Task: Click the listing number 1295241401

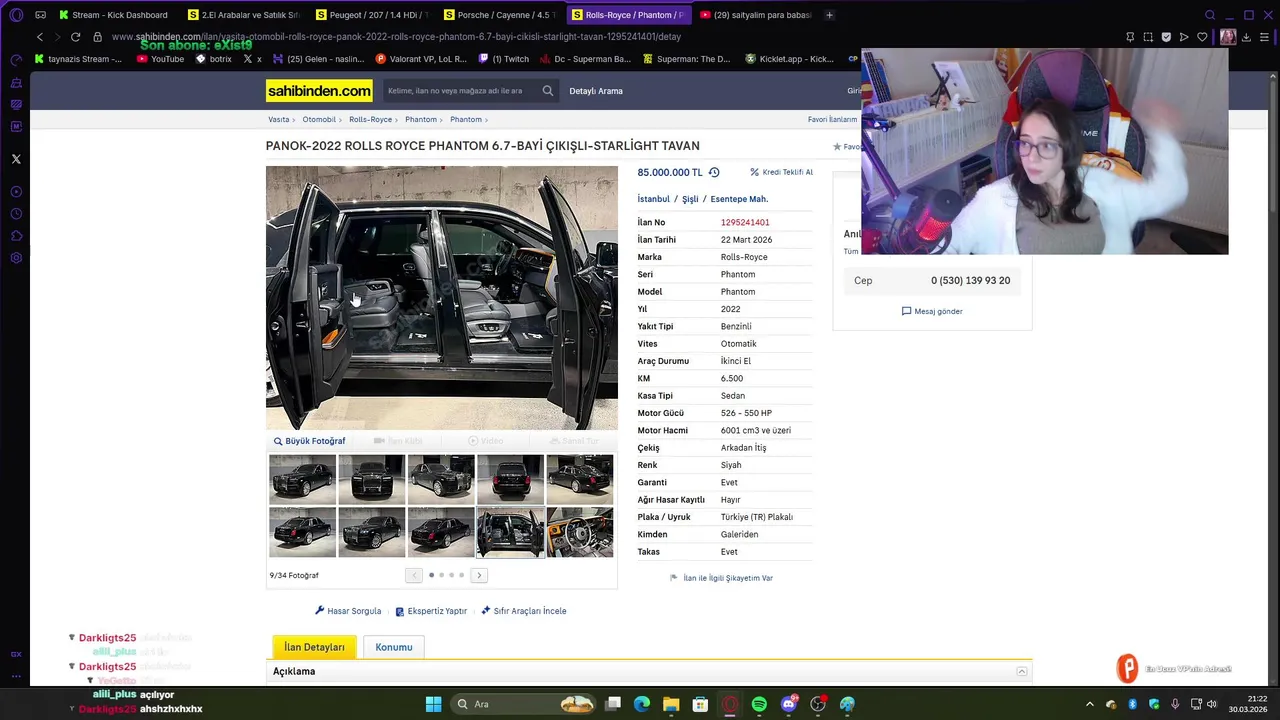Action: [745, 222]
